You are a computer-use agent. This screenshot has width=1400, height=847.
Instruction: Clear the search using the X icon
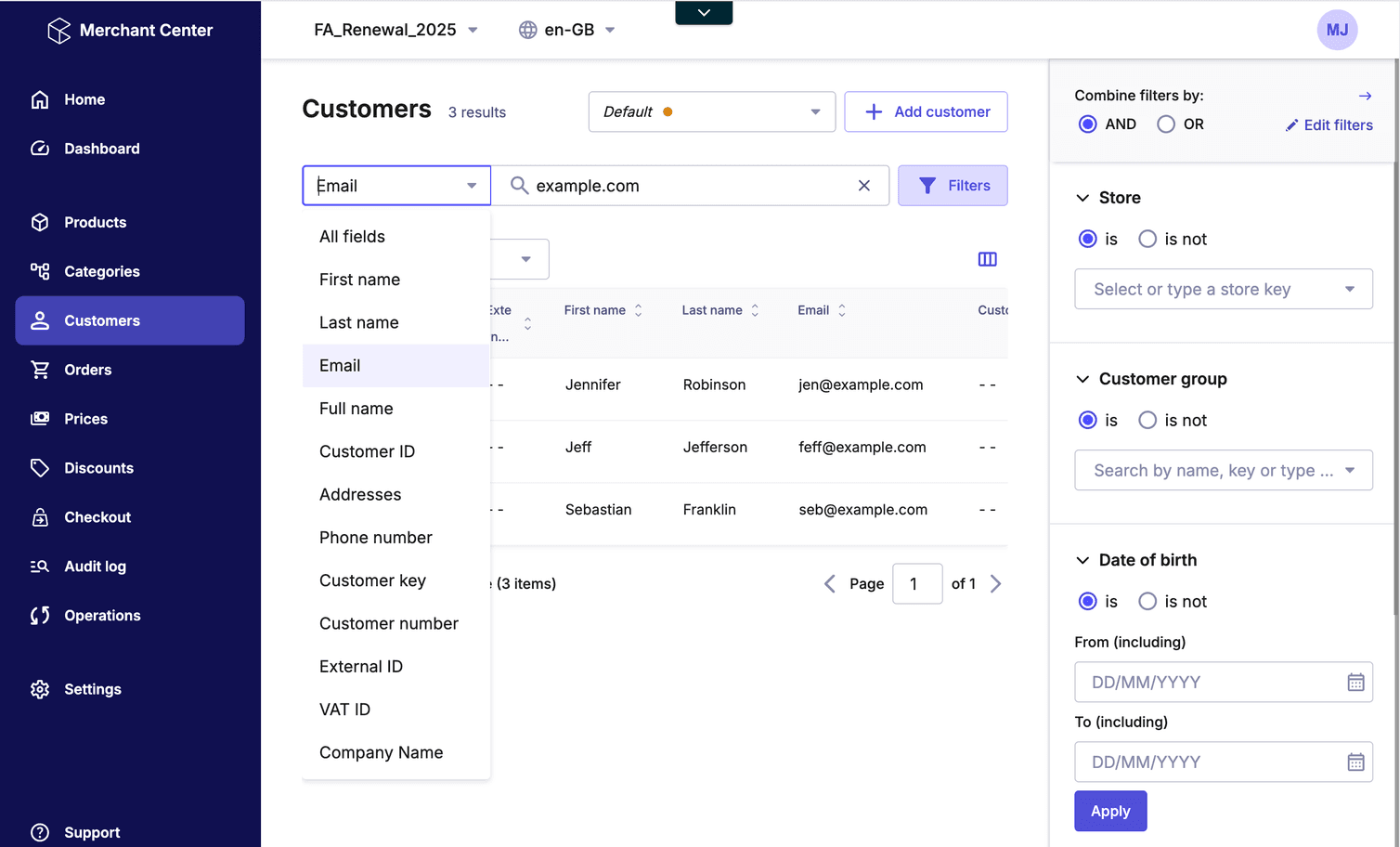(x=864, y=185)
